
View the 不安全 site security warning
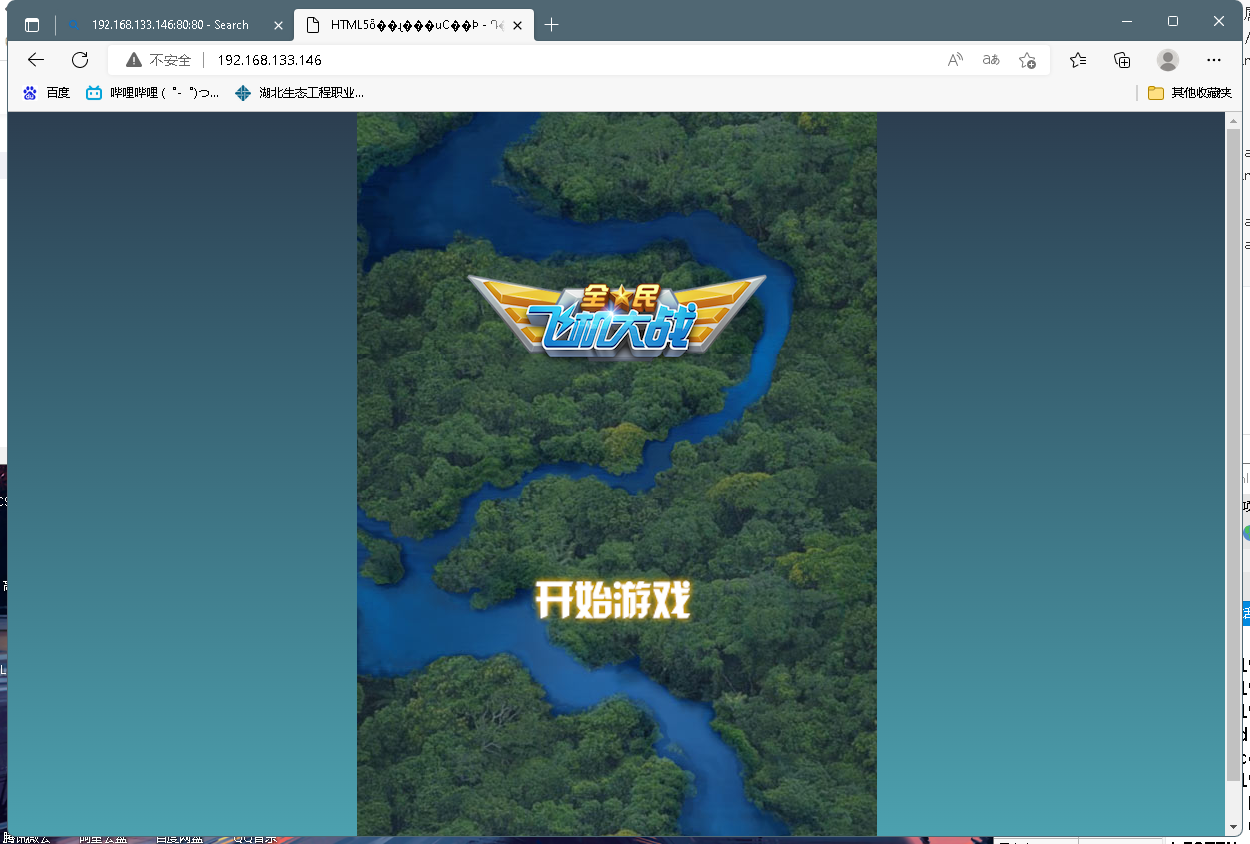[158, 60]
